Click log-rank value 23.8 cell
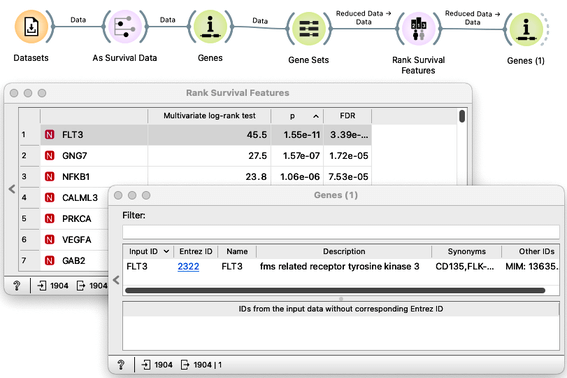This screenshot has height=378, width=567. point(209,177)
